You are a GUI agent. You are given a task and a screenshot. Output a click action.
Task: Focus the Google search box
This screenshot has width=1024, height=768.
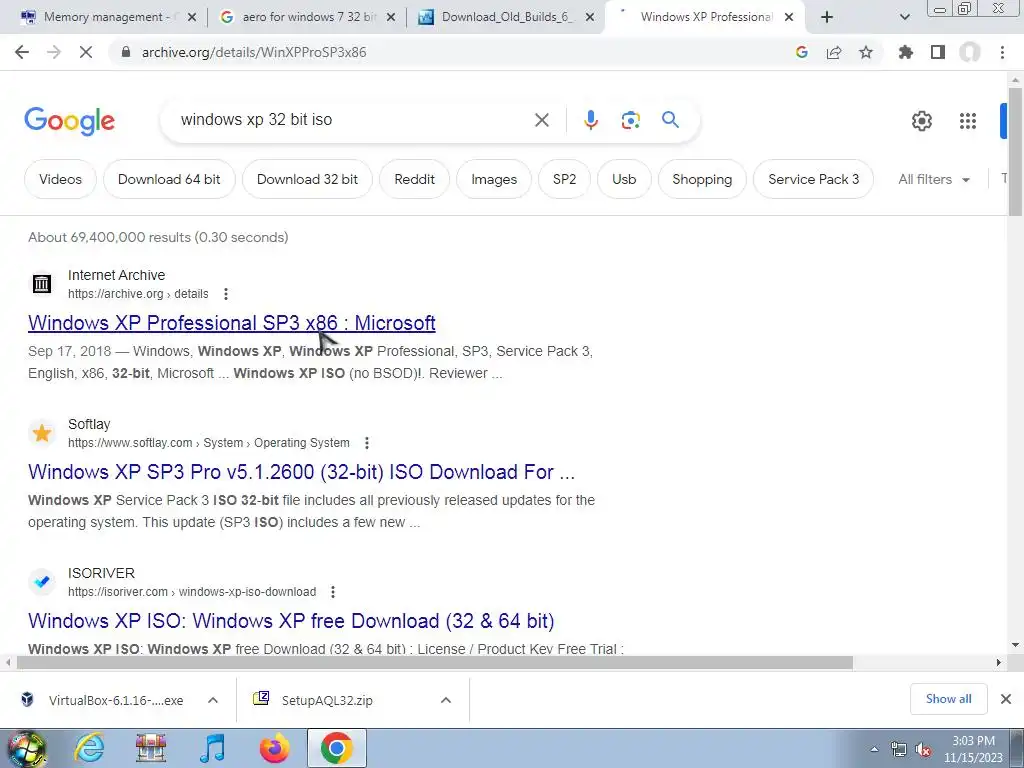point(353,120)
